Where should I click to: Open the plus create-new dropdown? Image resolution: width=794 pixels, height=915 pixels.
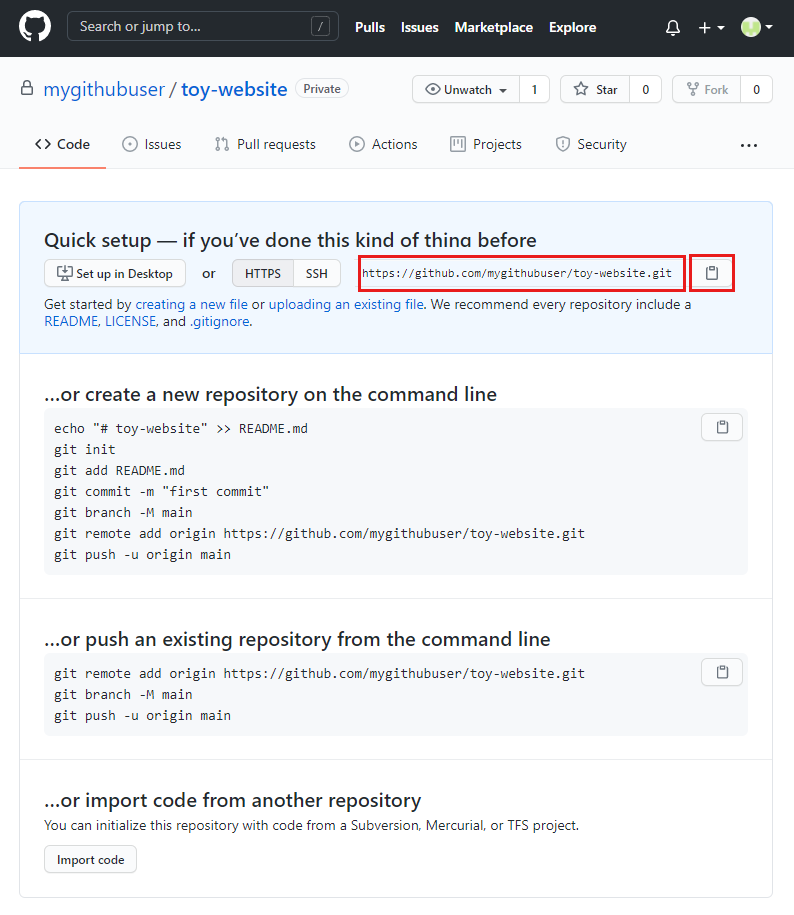pos(711,27)
